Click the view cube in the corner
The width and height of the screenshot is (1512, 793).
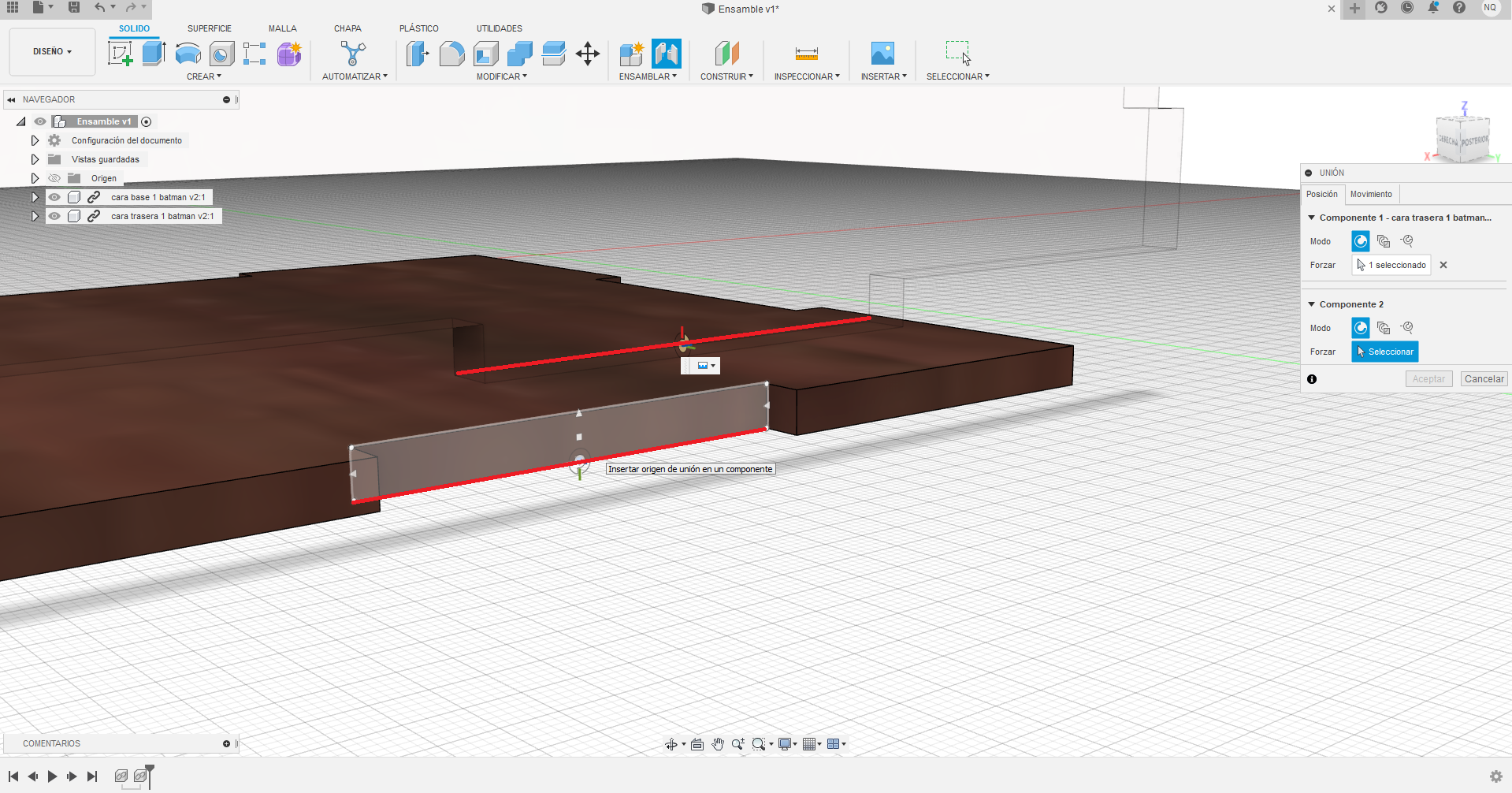1462,140
